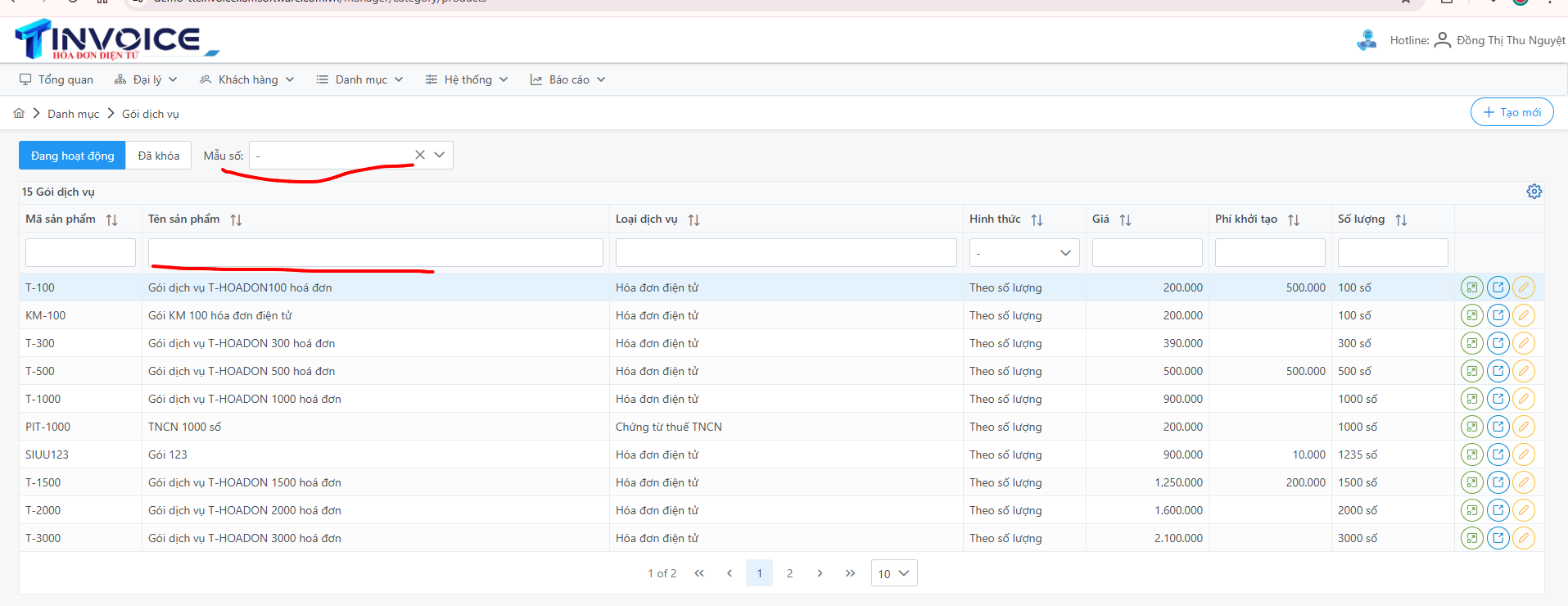The image size is (1568, 606).
Task: Click blue export icon in T-1500 row
Action: click(x=1498, y=482)
